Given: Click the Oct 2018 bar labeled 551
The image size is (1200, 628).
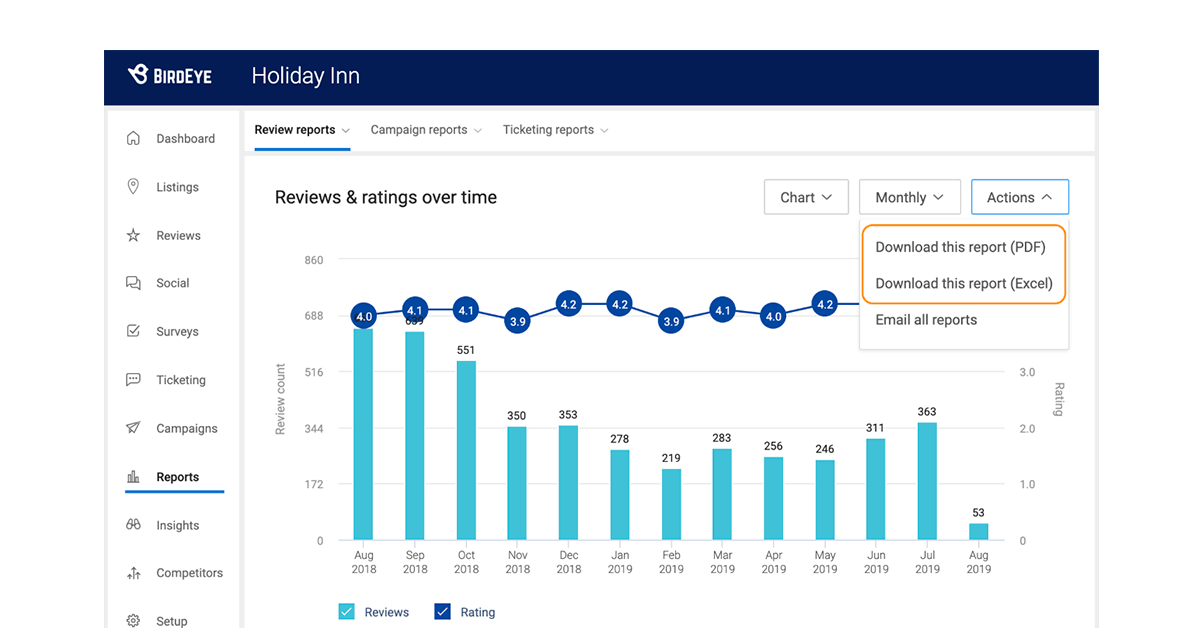Looking at the screenshot, I should tap(466, 451).
